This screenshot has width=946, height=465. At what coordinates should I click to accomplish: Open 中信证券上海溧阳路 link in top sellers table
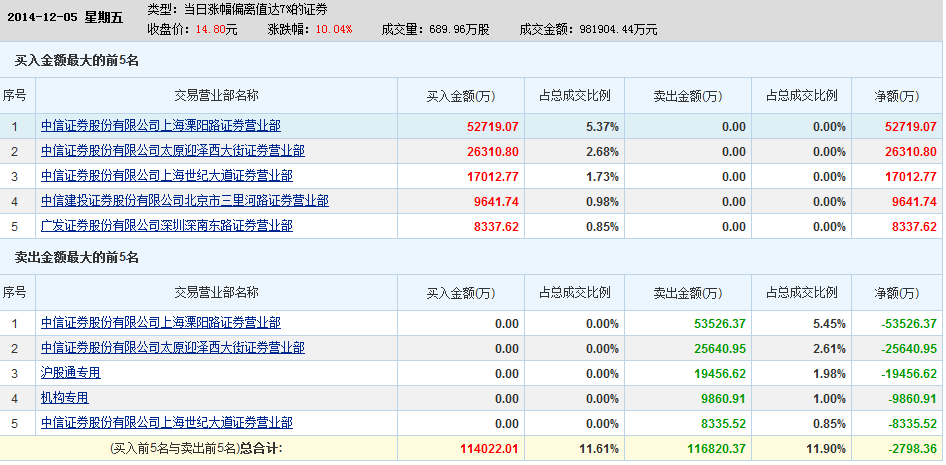pos(160,323)
